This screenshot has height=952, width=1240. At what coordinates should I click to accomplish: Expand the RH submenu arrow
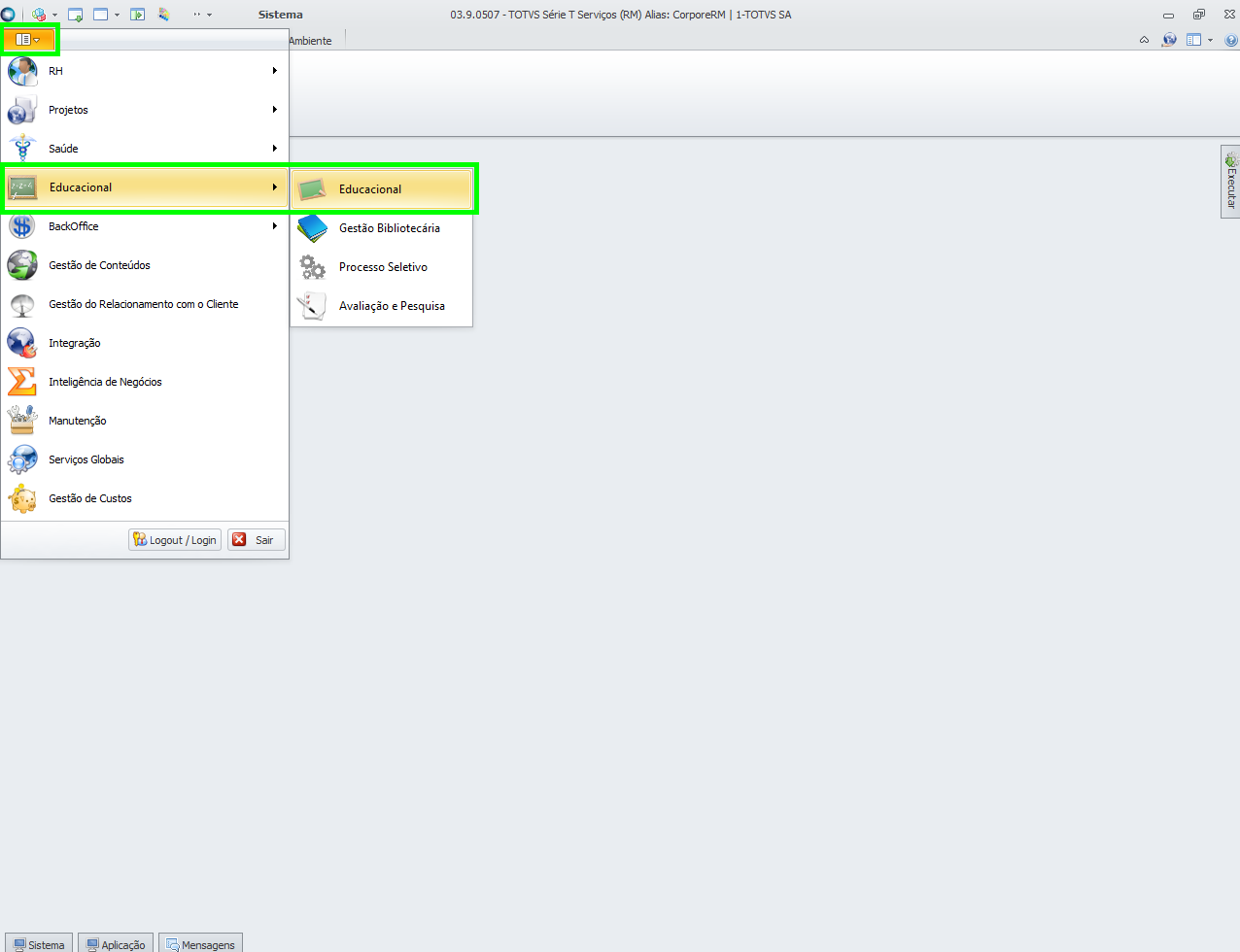coord(275,71)
